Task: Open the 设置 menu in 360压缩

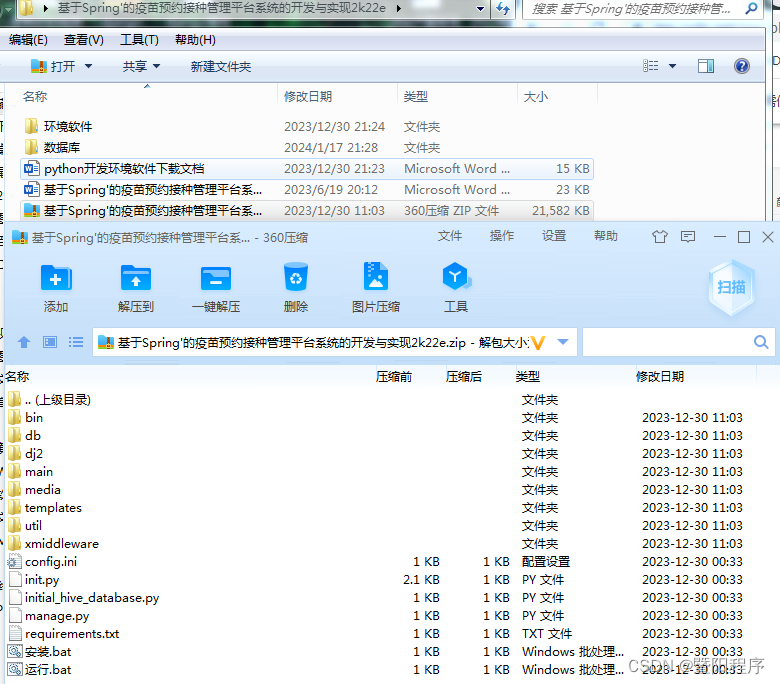Action: coord(554,236)
